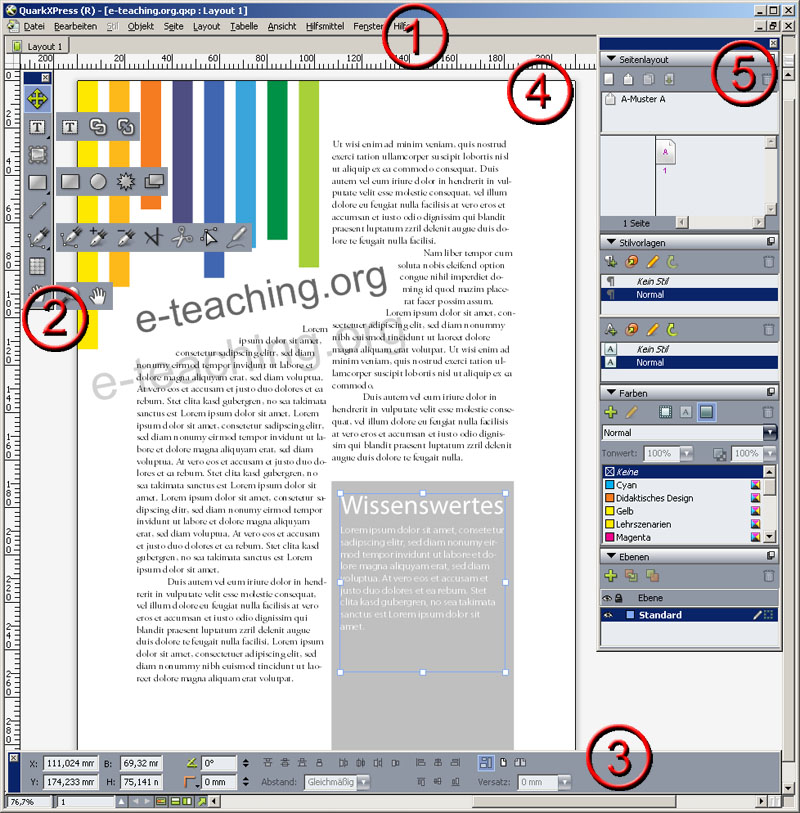Toggle background color mode in Farben
This screenshot has height=813, width=800.
tap(706, 412)
